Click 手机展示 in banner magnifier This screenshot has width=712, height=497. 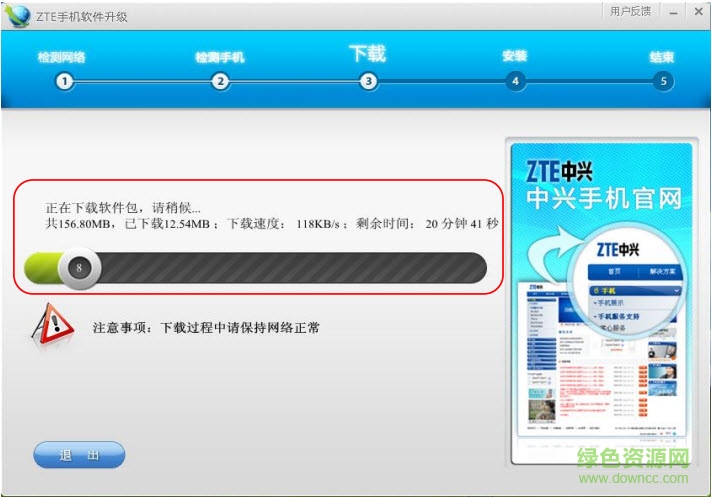click(x=610, y=302)
